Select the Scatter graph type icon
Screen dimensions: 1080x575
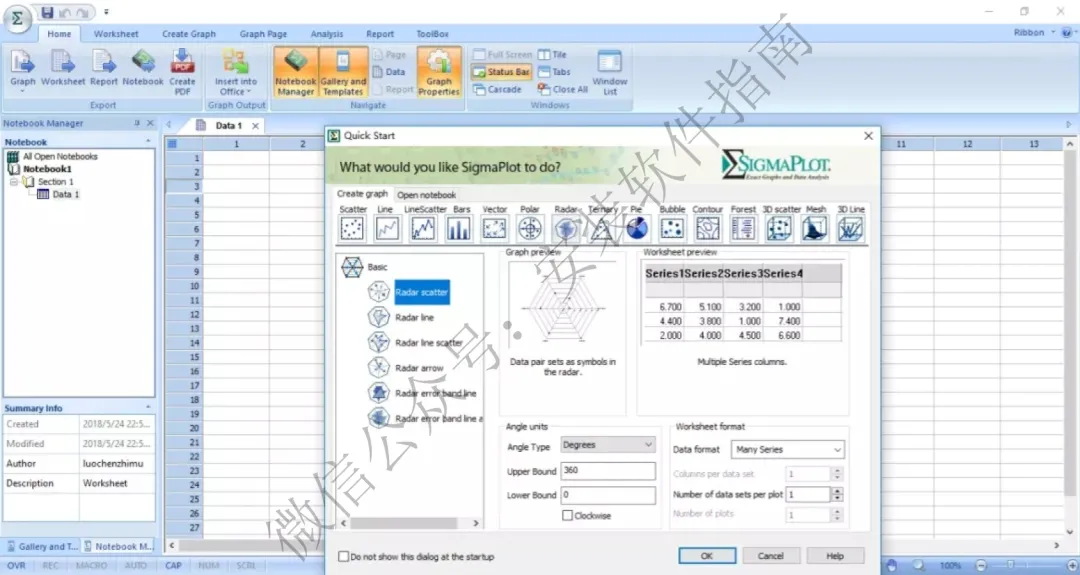(353, 228)
